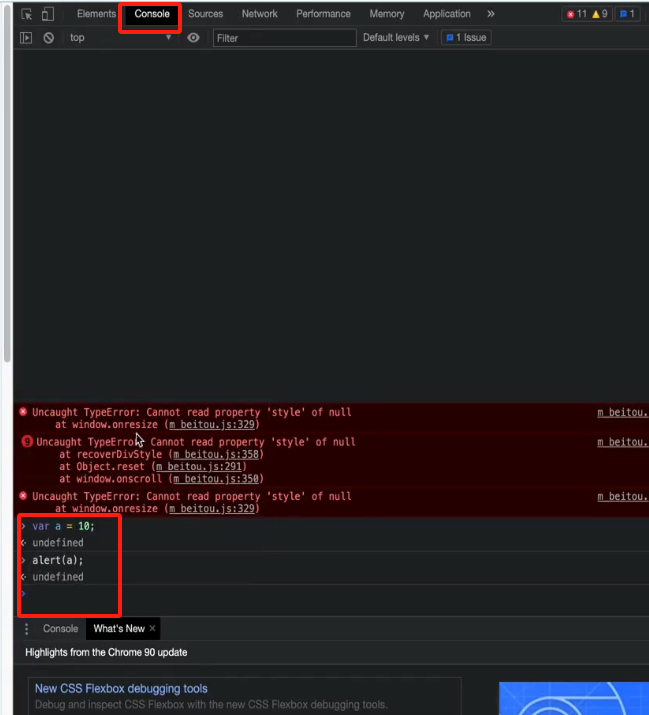Click the first error's red icon
The image size is (649, 715).
[x=23, y=412]
